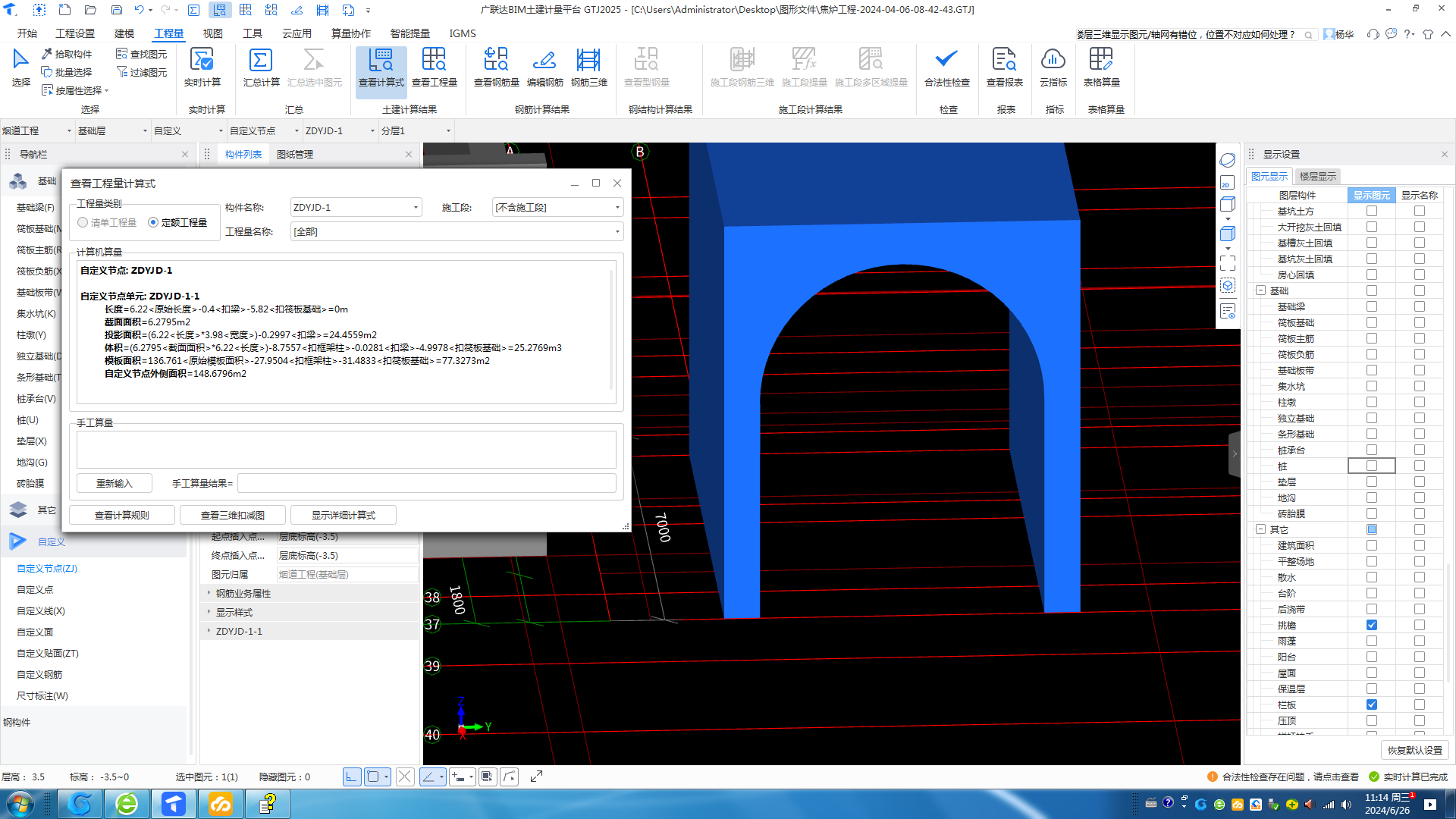Click 拾取构件 tool
The width and height of the screenshot is (1456, 819).
point(67,54)
